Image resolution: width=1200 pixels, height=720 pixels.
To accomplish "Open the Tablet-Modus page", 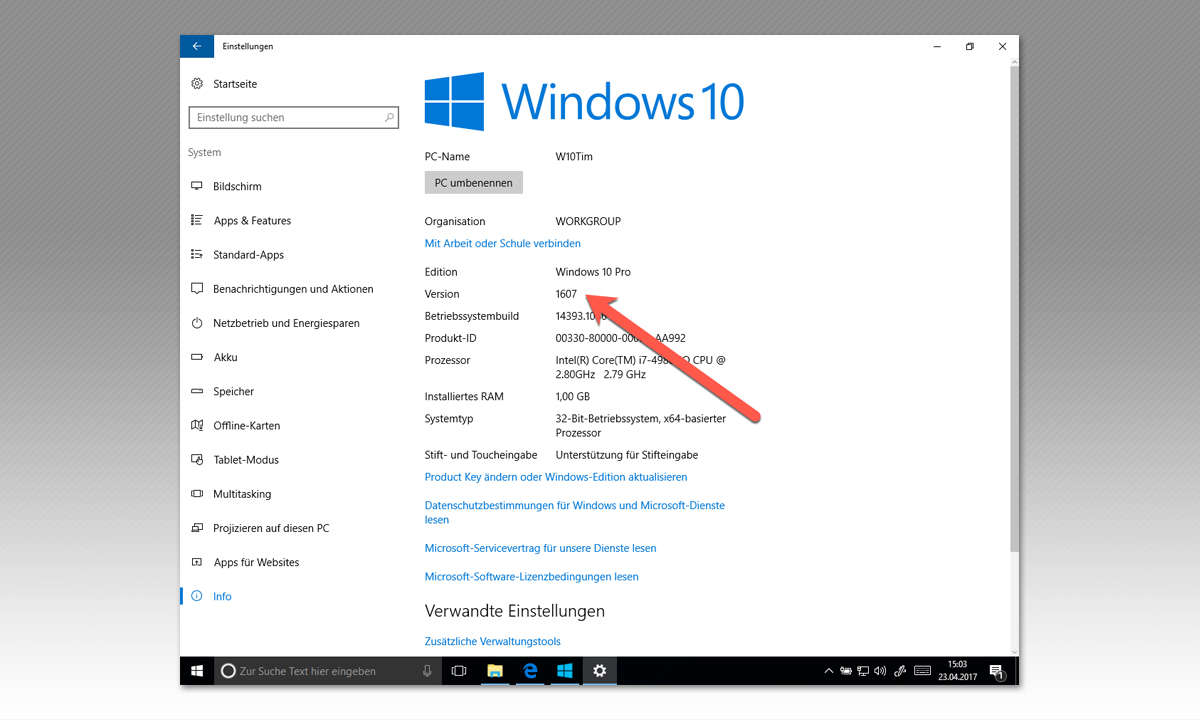I will tap(246, 460).
